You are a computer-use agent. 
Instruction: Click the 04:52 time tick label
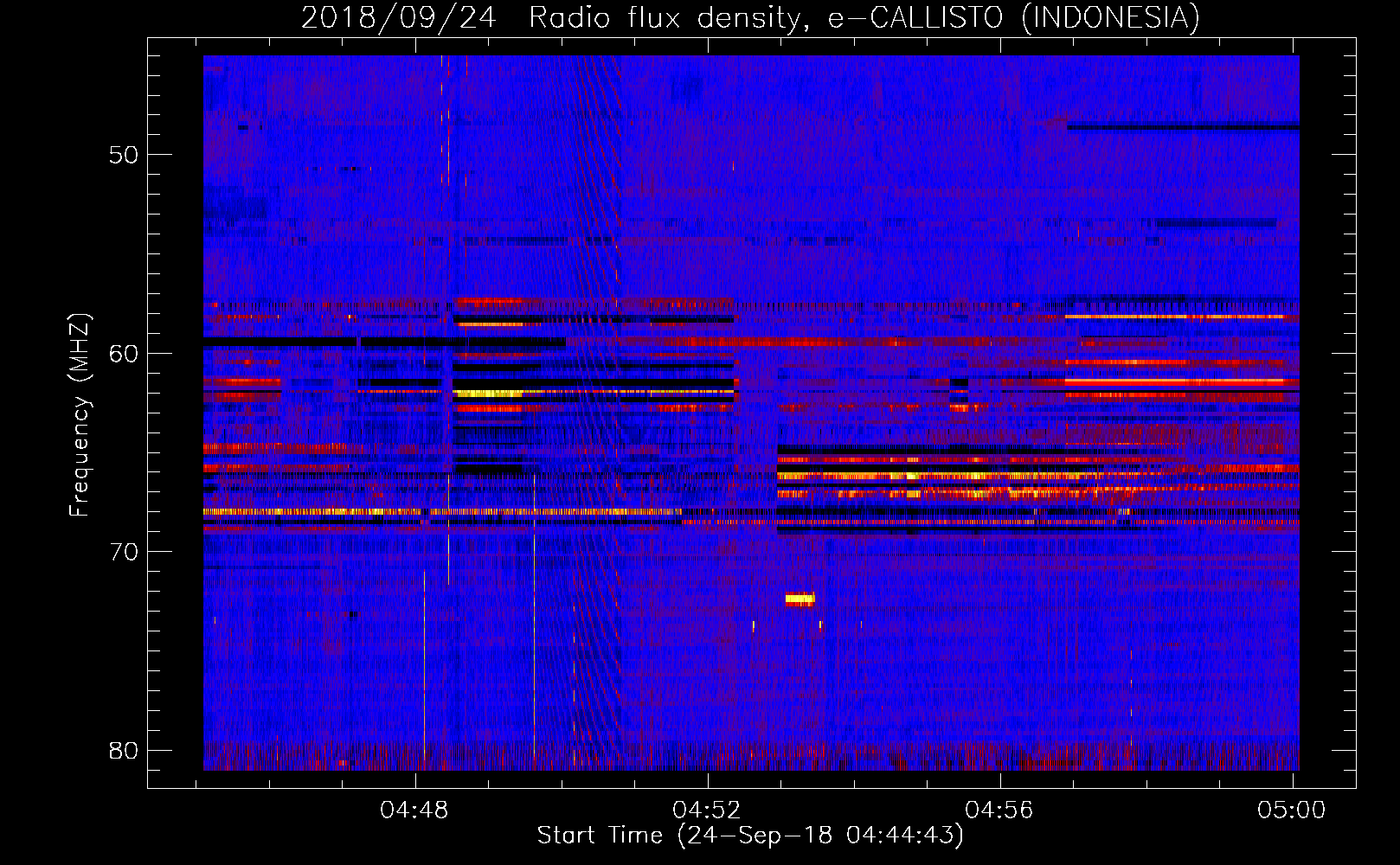[707, 811]
